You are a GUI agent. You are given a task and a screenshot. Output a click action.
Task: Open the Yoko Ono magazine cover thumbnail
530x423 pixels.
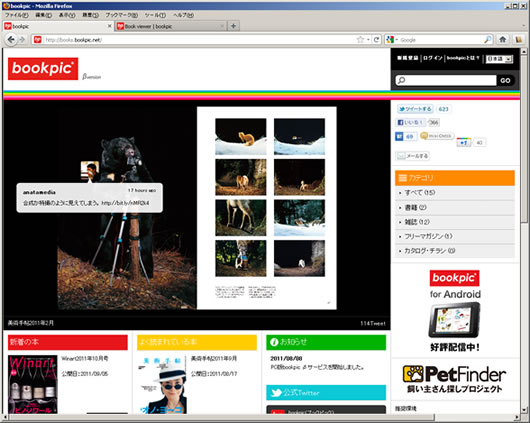[x=162, y=384]
